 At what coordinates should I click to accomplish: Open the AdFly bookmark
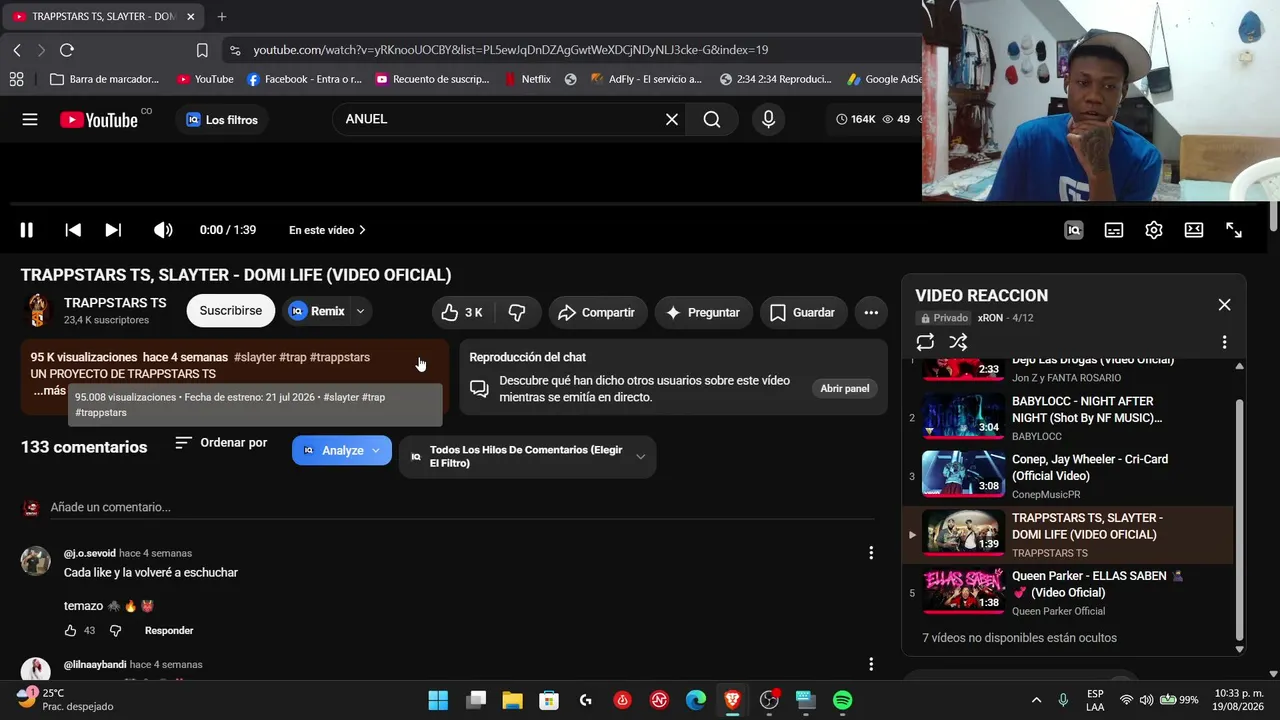click(x=646, y=79)
